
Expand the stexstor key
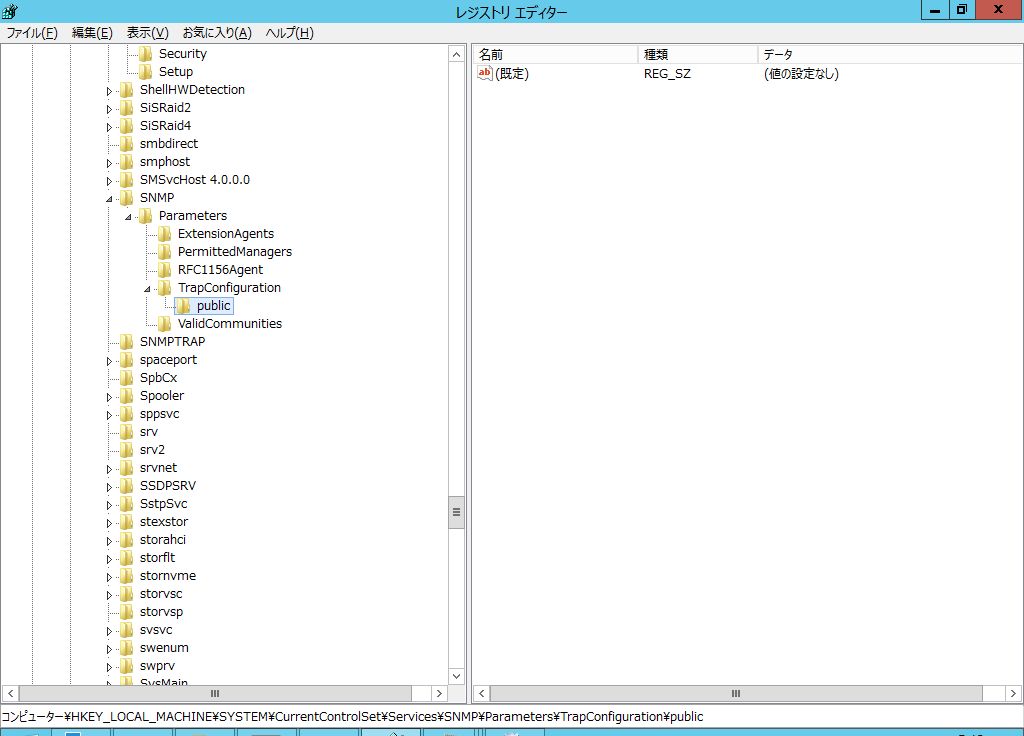tap(109, 523)
